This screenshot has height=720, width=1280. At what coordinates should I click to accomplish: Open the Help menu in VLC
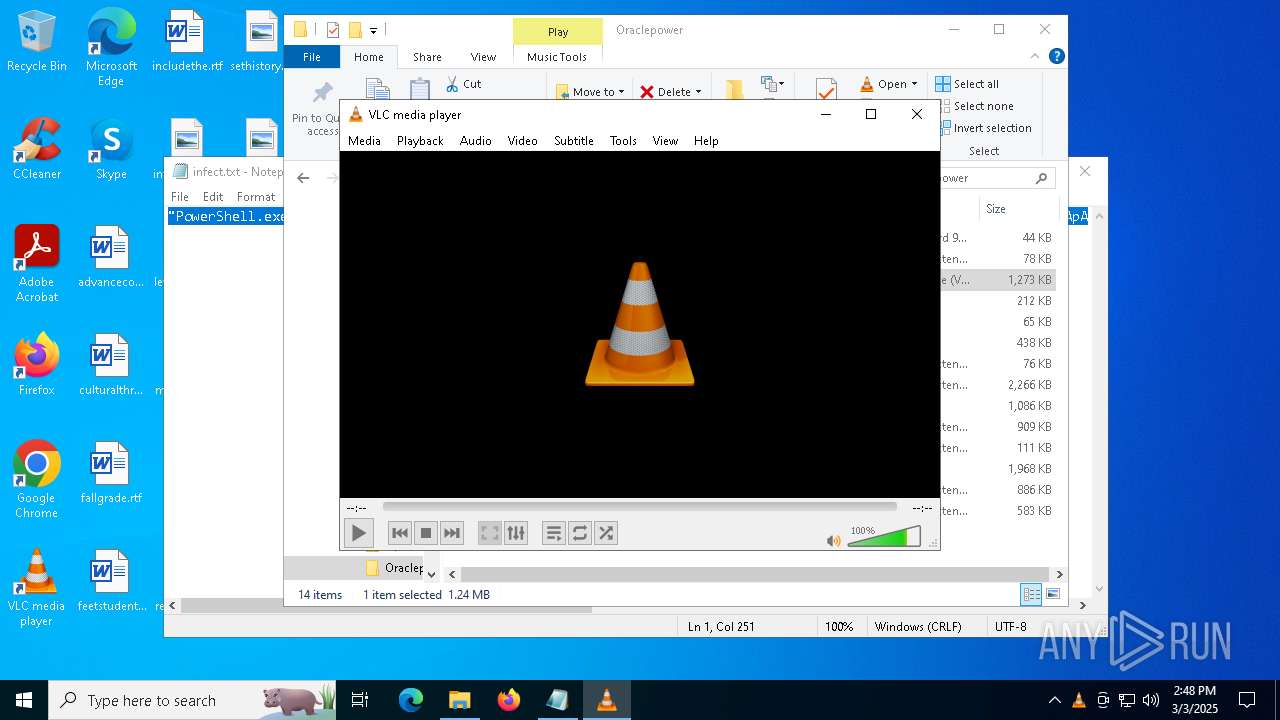click(x=706, y=141)
